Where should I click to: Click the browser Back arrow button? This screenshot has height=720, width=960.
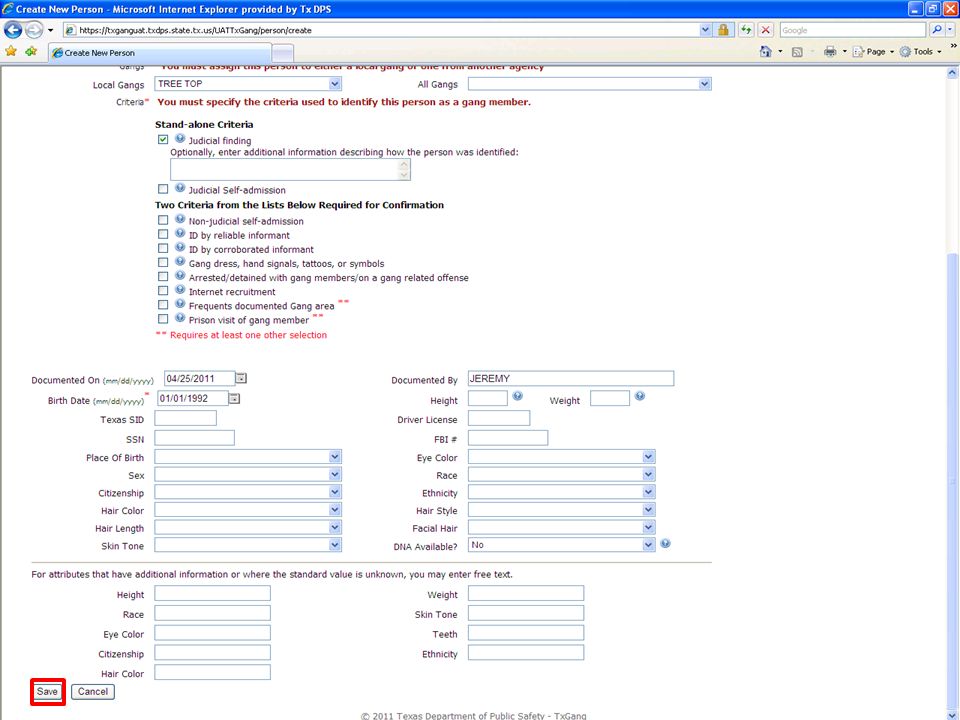pos(13,29)
